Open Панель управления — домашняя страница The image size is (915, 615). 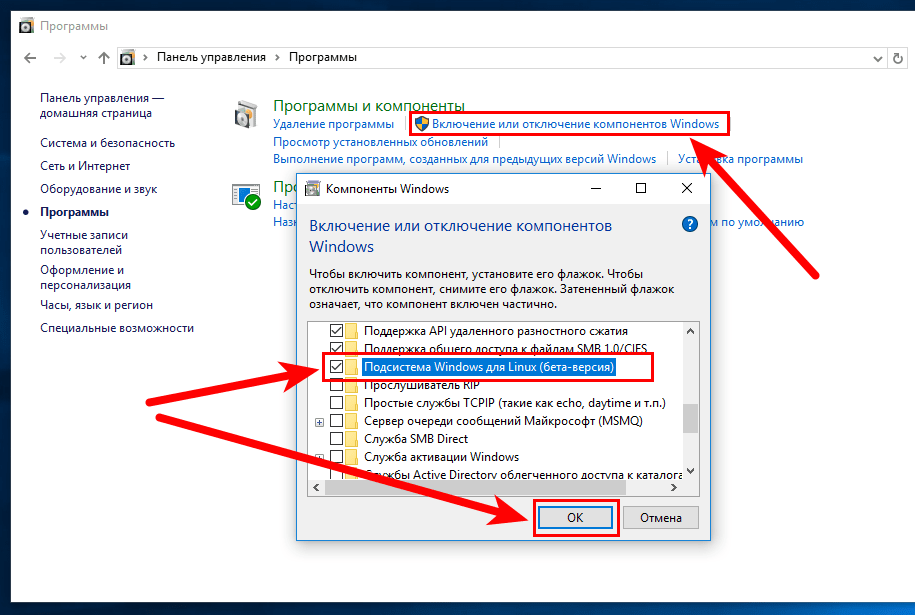point(102,106)
